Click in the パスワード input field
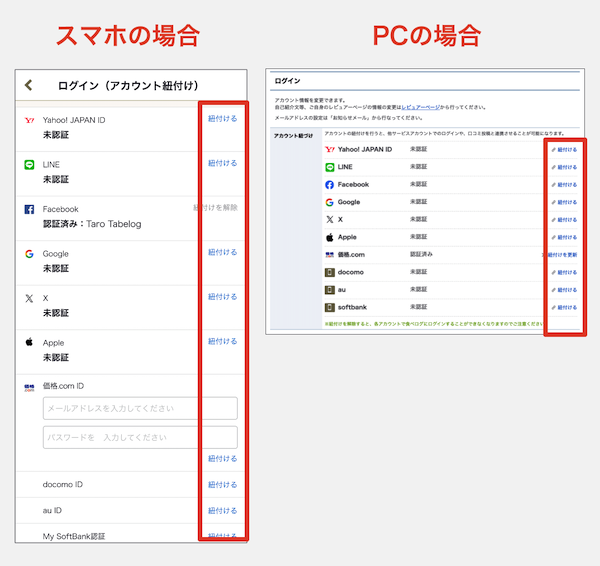 pos(140,437)
